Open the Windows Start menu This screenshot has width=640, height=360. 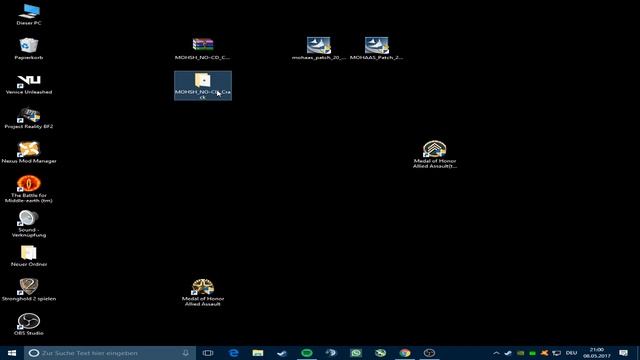click(x=12, y=353)
